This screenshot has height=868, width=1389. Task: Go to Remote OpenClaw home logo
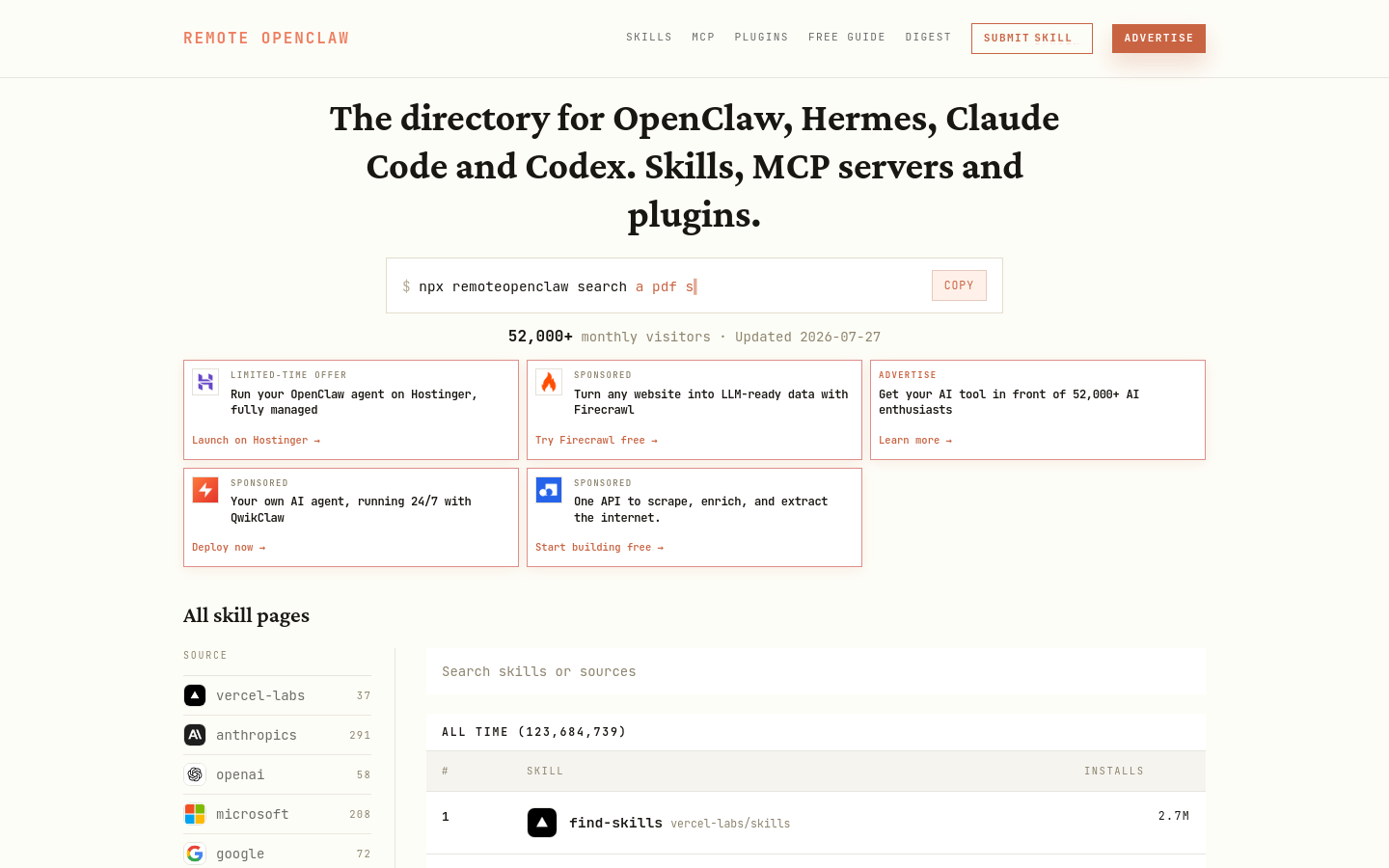(x=266, y=39)
